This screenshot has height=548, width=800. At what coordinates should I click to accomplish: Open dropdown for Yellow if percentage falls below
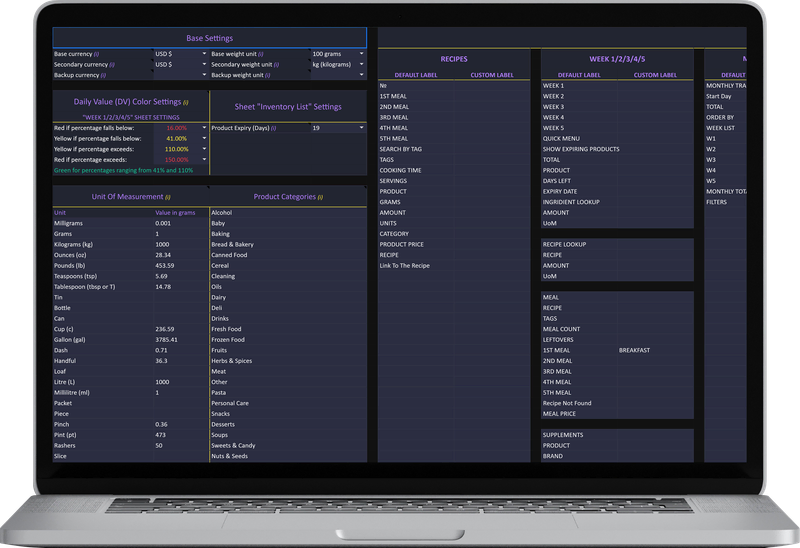[204, 138]
